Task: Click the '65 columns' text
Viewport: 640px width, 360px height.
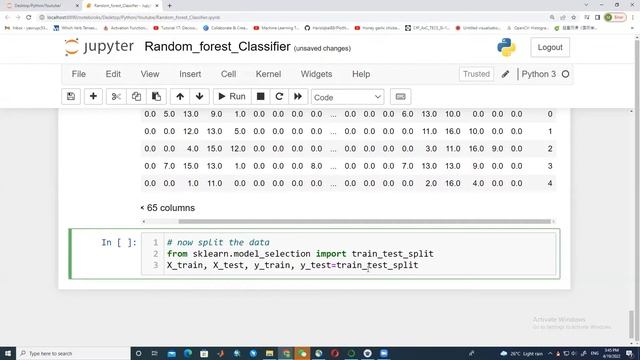Action: [x=171, y=208]
